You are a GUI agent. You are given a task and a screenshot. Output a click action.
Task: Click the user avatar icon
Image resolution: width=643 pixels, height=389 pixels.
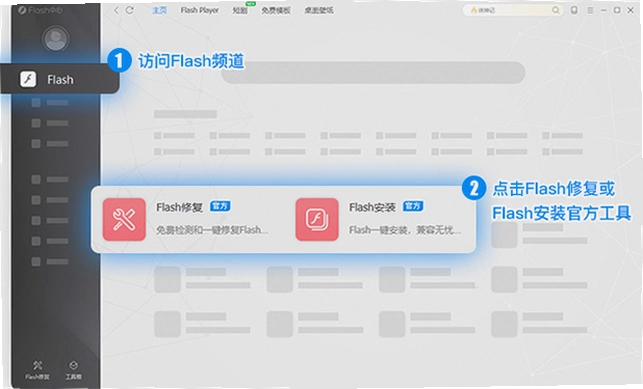click(x=56, y=39)
